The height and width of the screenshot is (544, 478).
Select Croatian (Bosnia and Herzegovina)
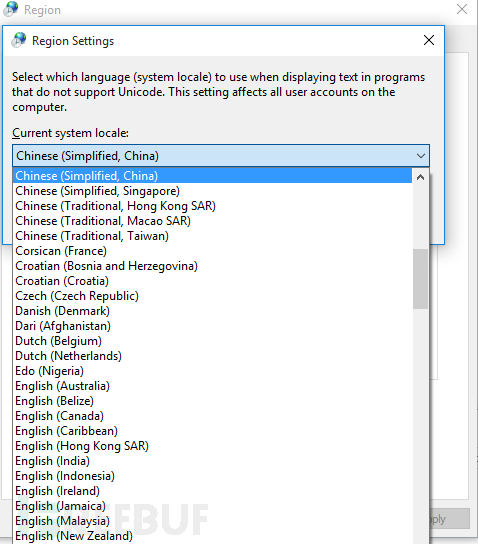212,266
